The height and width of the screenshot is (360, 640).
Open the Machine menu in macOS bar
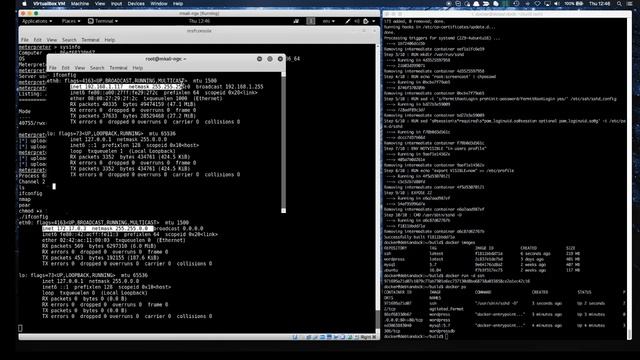point(80,4)
